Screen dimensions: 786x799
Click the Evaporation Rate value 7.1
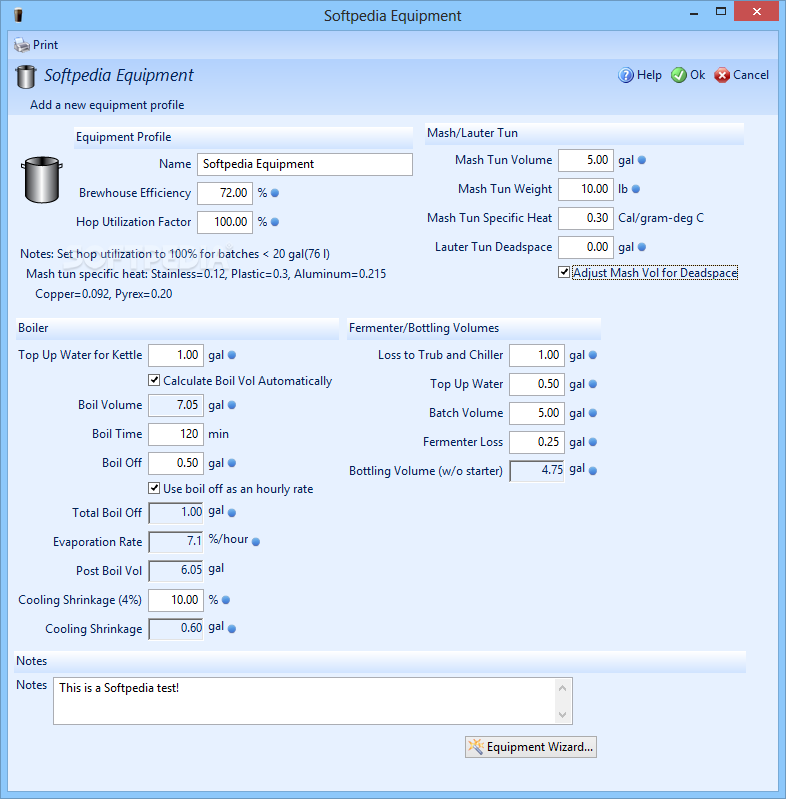(x=176, y=542)
